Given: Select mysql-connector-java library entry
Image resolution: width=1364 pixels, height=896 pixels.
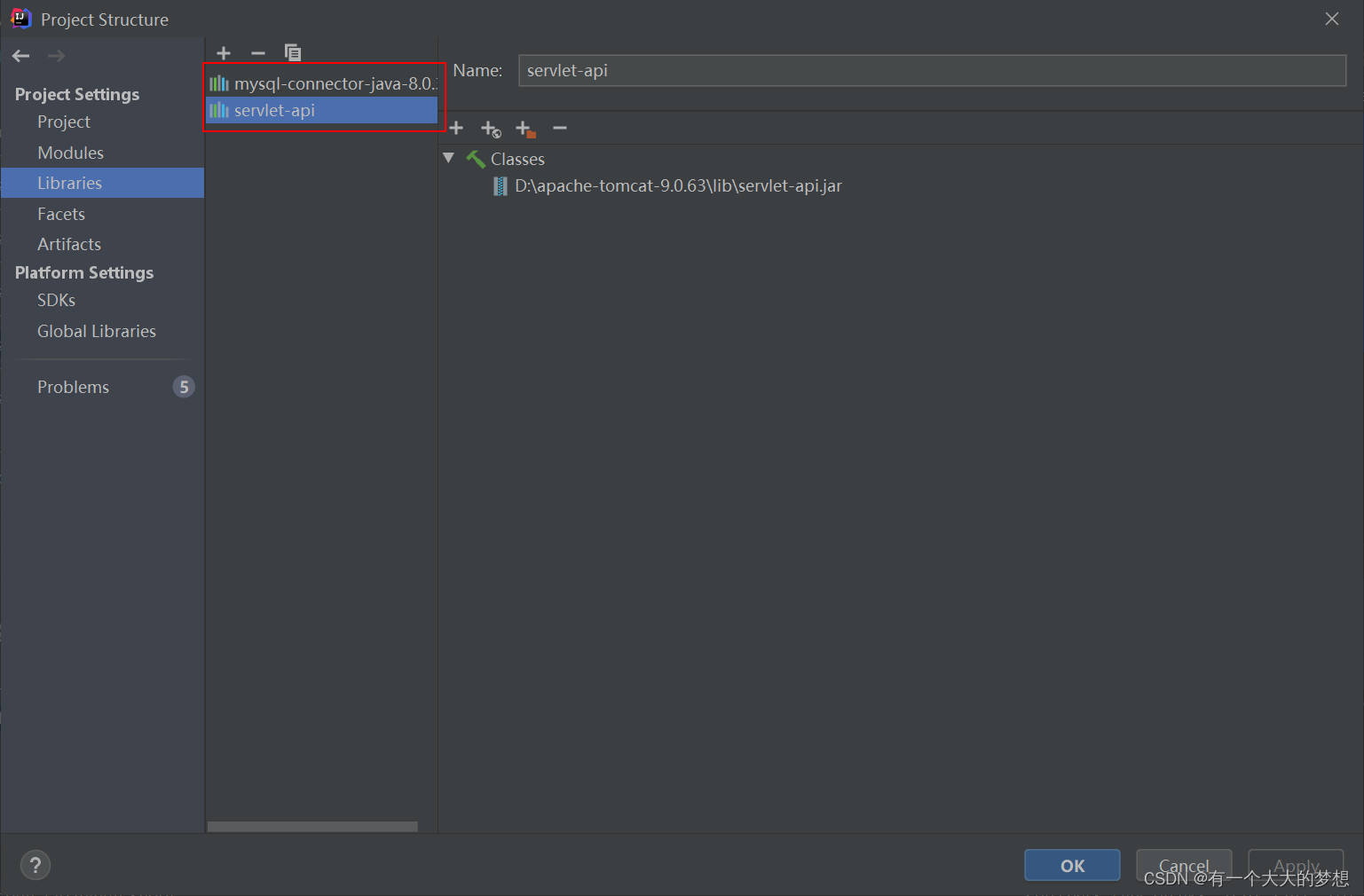Looking at the screenshot, I should (322, 83).
